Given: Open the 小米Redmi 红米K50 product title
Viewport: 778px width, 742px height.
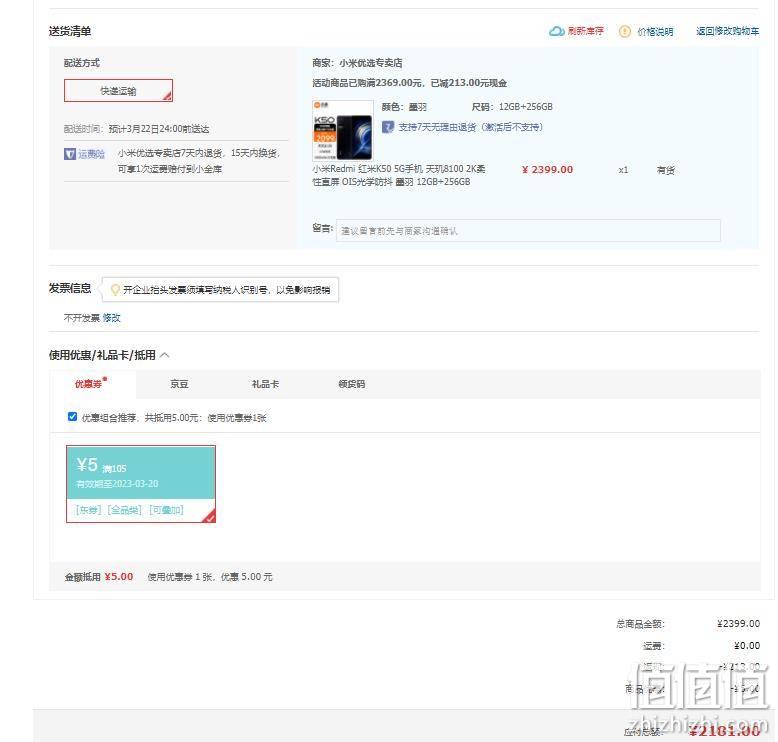Looking at the screenshot, I should [398, 175].
